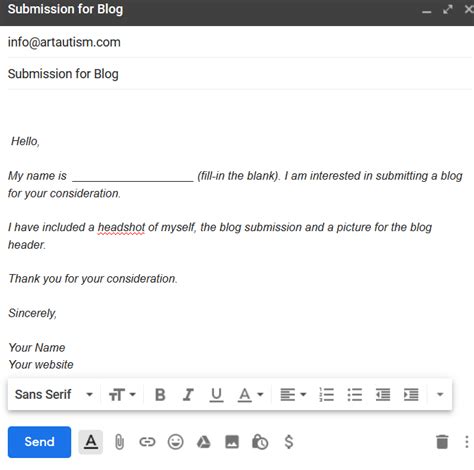Click the subject field Submission for Blog
Screen dimensions: 474x470
coord(239,74)
